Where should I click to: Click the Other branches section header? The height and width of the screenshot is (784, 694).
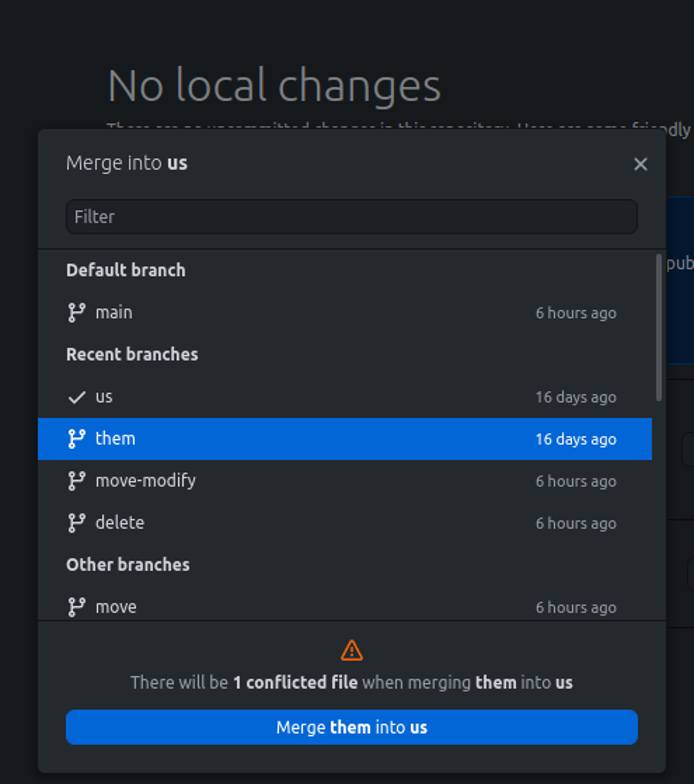pyautogui.click(x=128, y=565)
